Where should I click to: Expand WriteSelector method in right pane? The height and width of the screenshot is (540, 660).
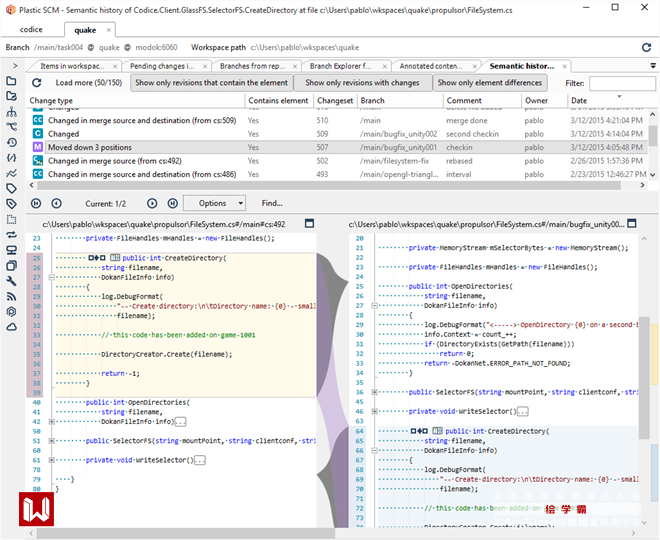[374, 411]
